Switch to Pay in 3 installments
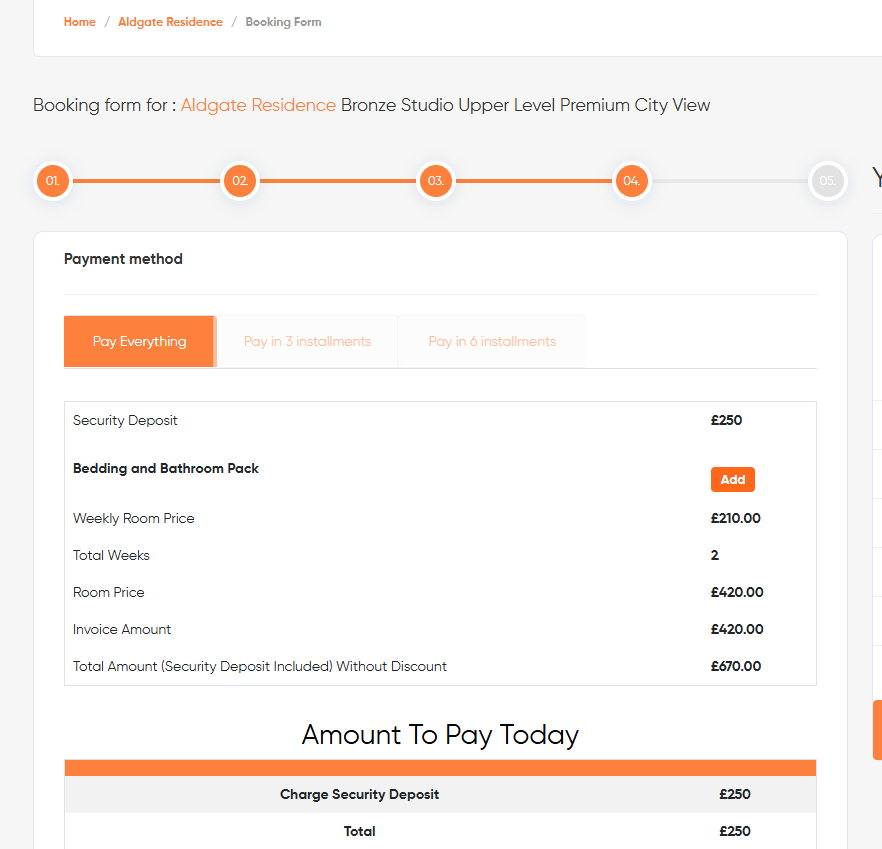Screen dimensions: 882x849 (307, 342)
